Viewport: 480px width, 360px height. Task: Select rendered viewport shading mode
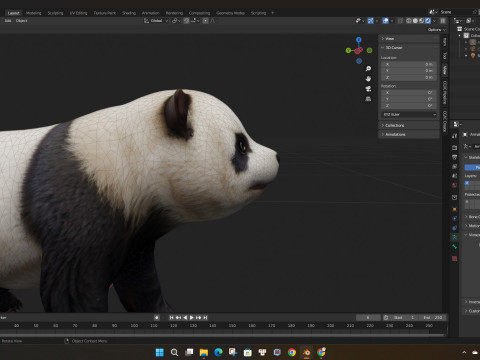pos(428,21)
